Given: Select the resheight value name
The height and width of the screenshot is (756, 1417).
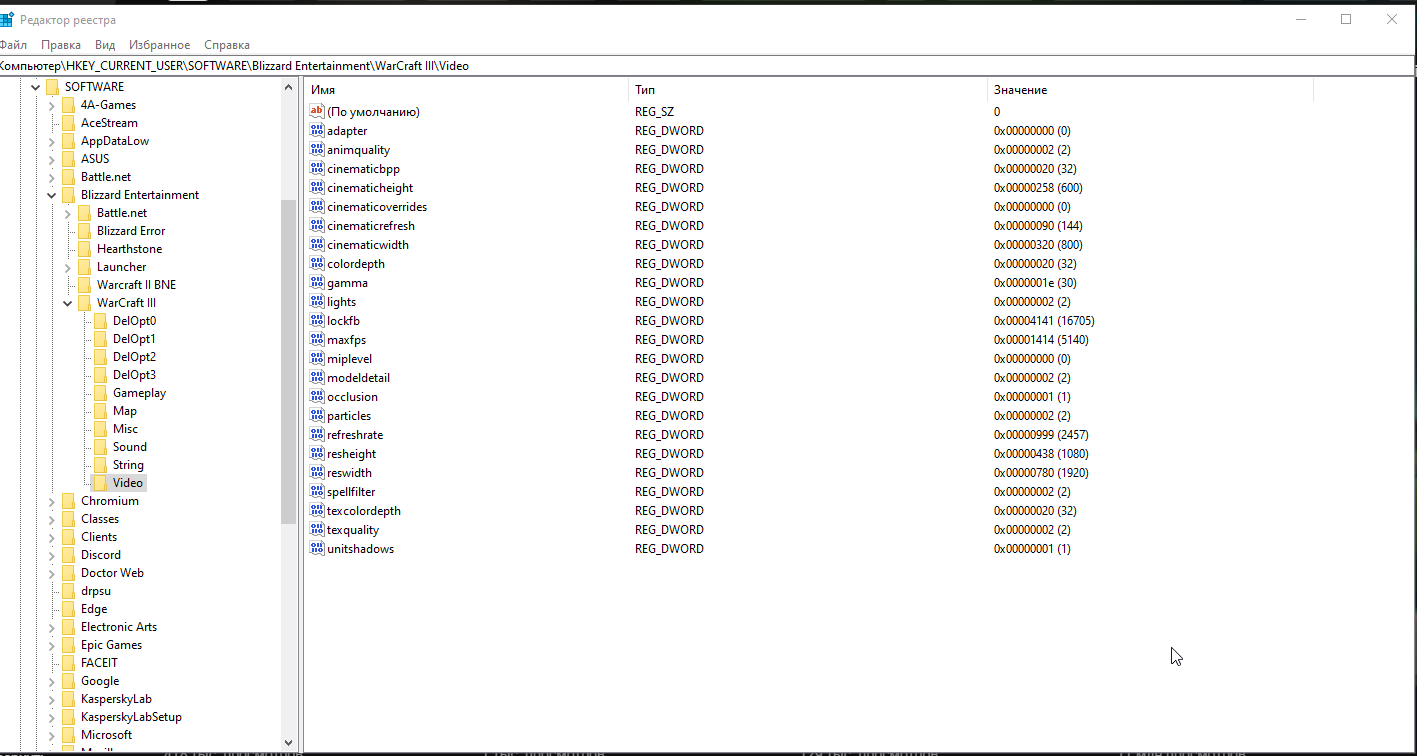Looking at the screenshot, I should (x=351, y=454).
